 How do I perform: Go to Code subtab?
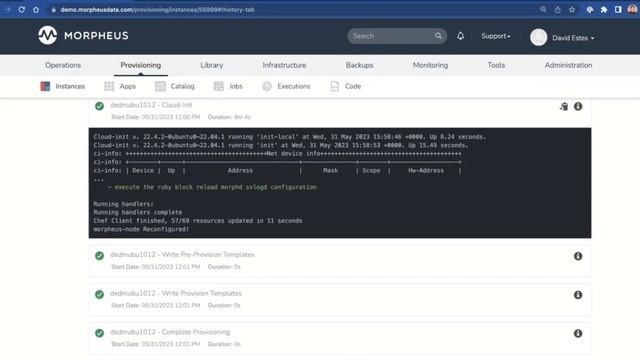tap(353, 86)
